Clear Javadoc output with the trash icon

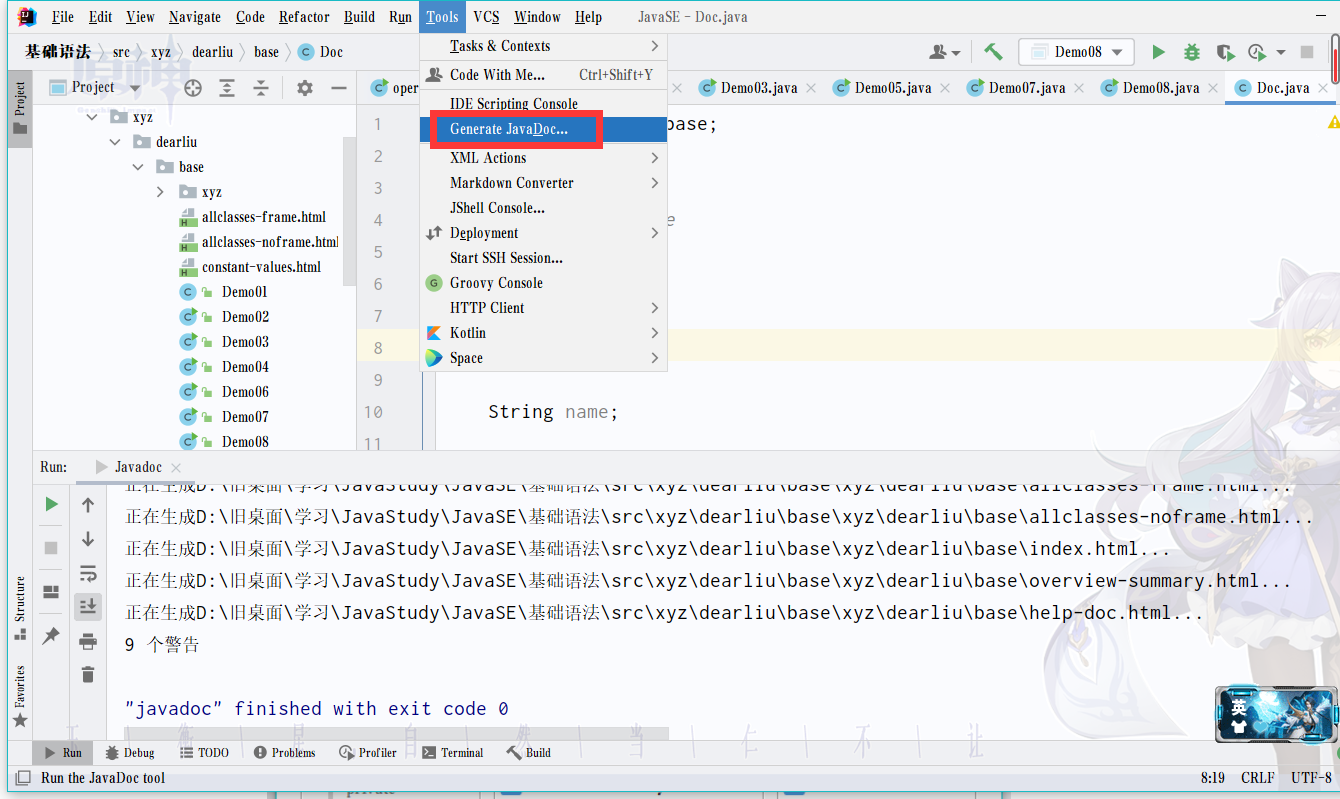pos(88,674)
